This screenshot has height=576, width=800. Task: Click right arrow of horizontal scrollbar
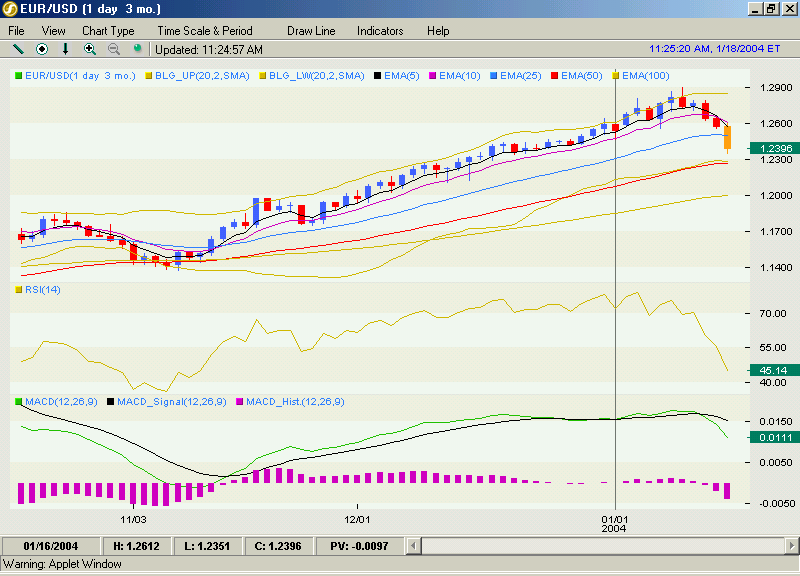click(x=792, y=546)
